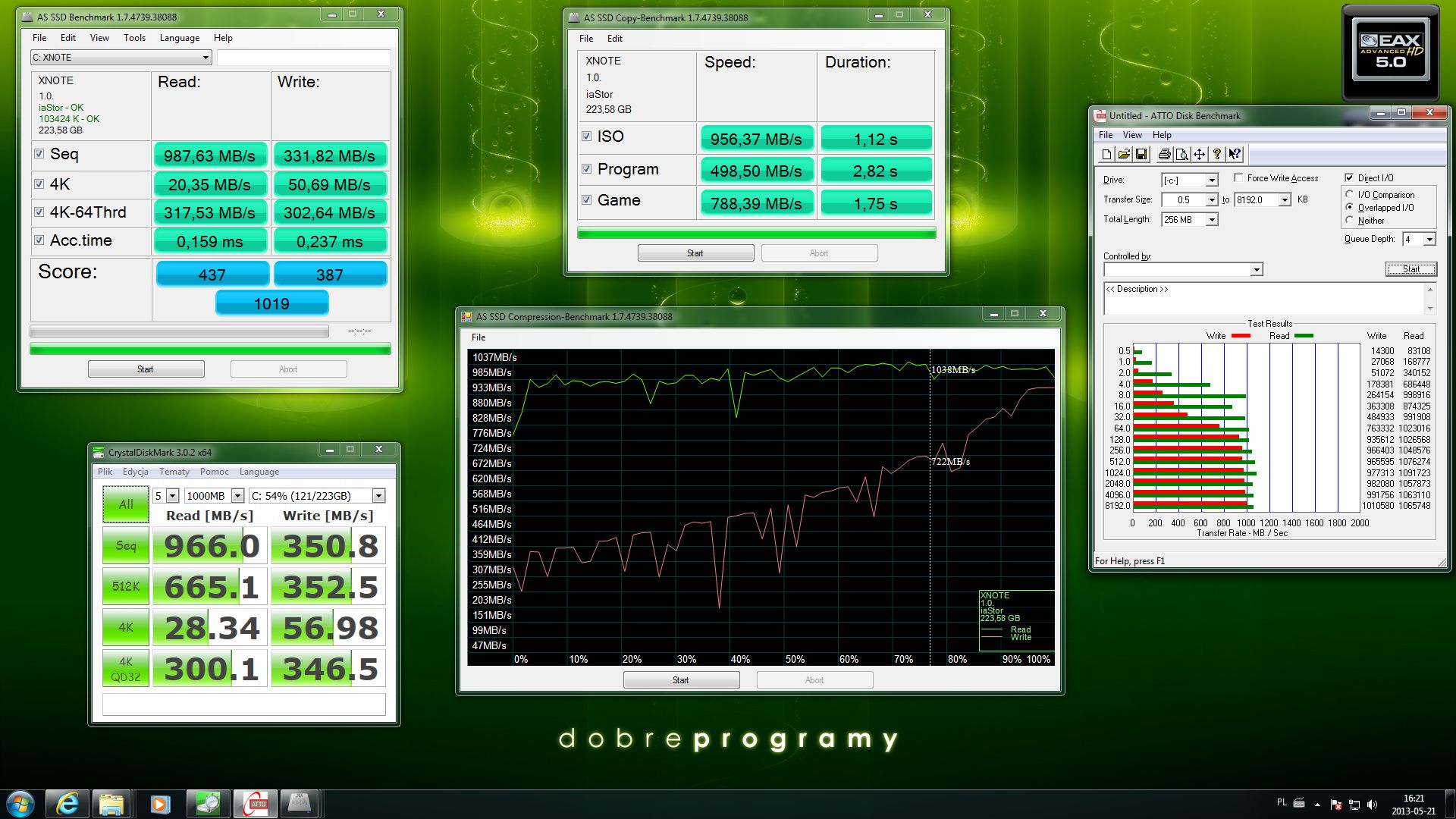Uncheck Program in the Copy-Benchmark window
This screenshot has height=819, width=1456.
[x=586, y=169]
